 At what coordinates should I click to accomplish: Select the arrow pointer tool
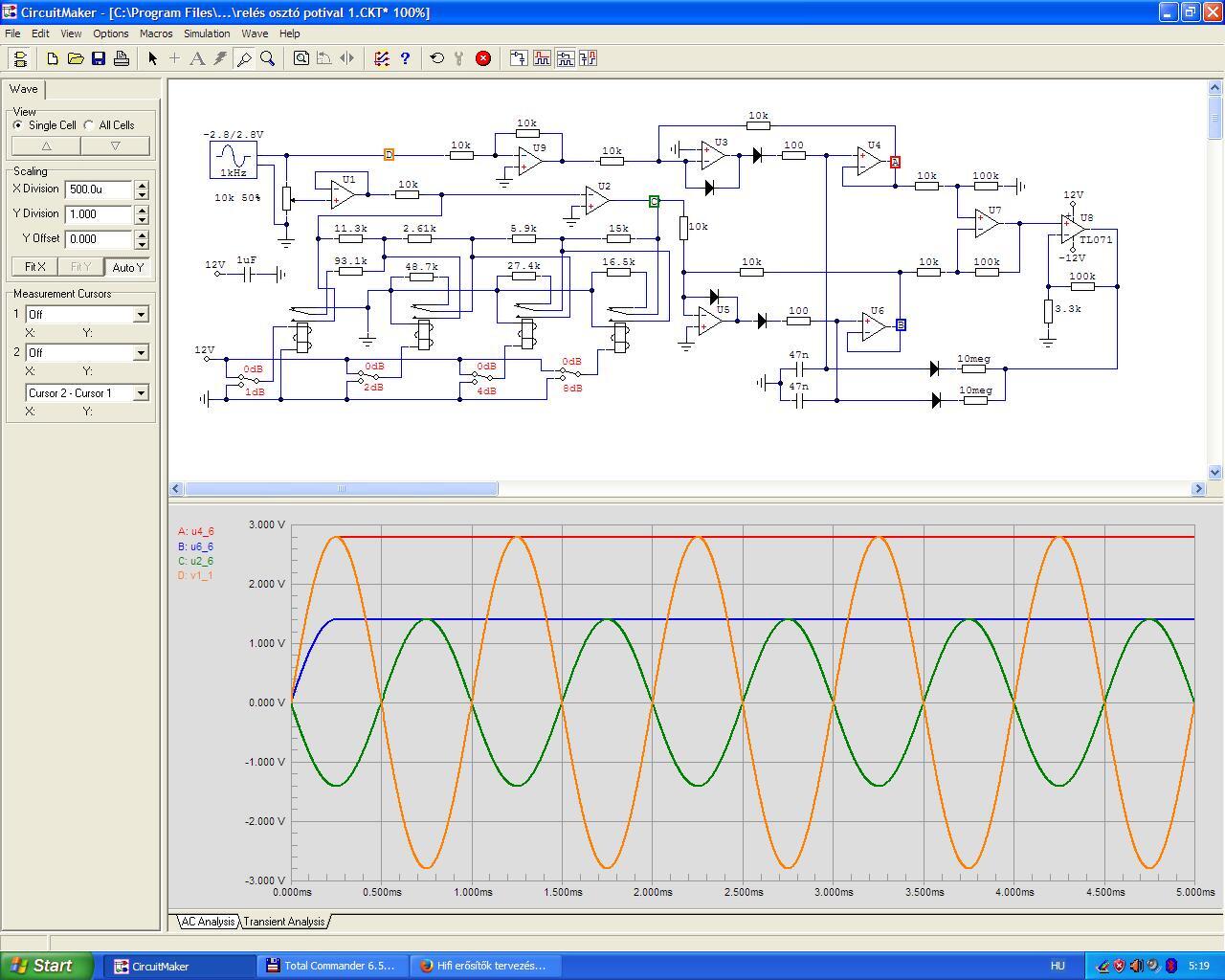(152, 58)
